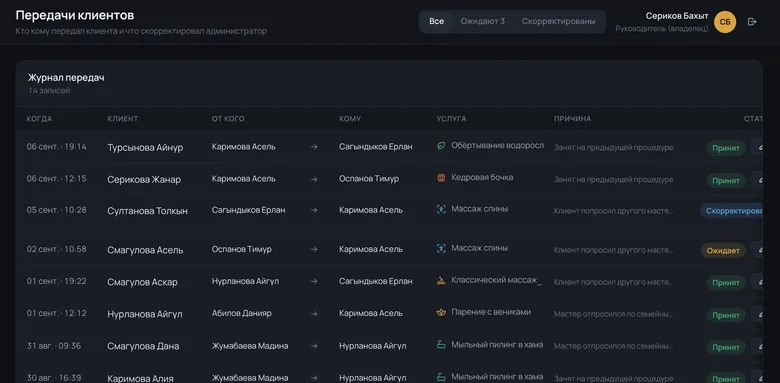Click the leaf icon for Обёртывание водорослями
The width and height of the screenshot is (780, 383).
point(441,146)
